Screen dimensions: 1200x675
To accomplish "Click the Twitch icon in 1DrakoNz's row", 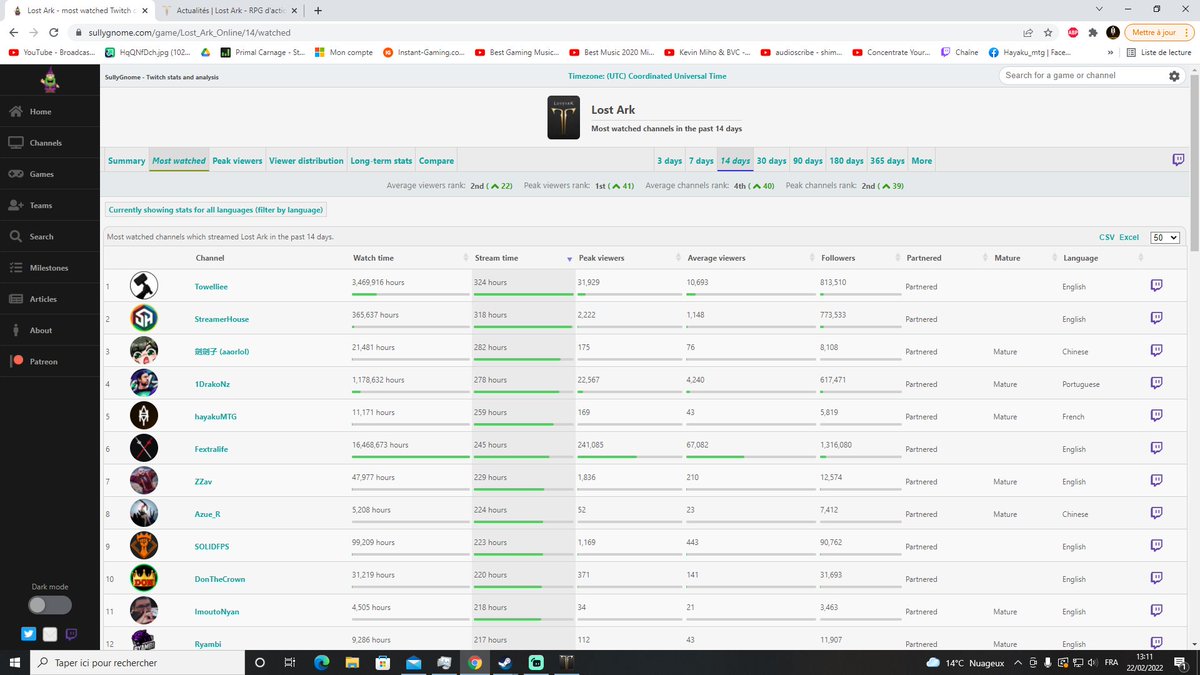I will tap(1156, 384).
